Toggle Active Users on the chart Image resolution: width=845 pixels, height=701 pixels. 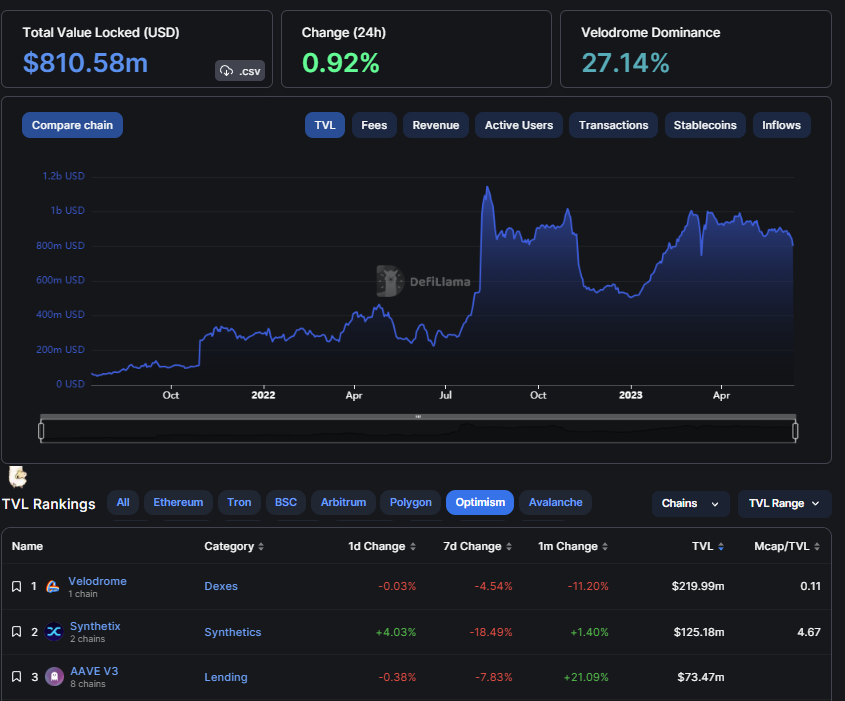tap(518, 125)
